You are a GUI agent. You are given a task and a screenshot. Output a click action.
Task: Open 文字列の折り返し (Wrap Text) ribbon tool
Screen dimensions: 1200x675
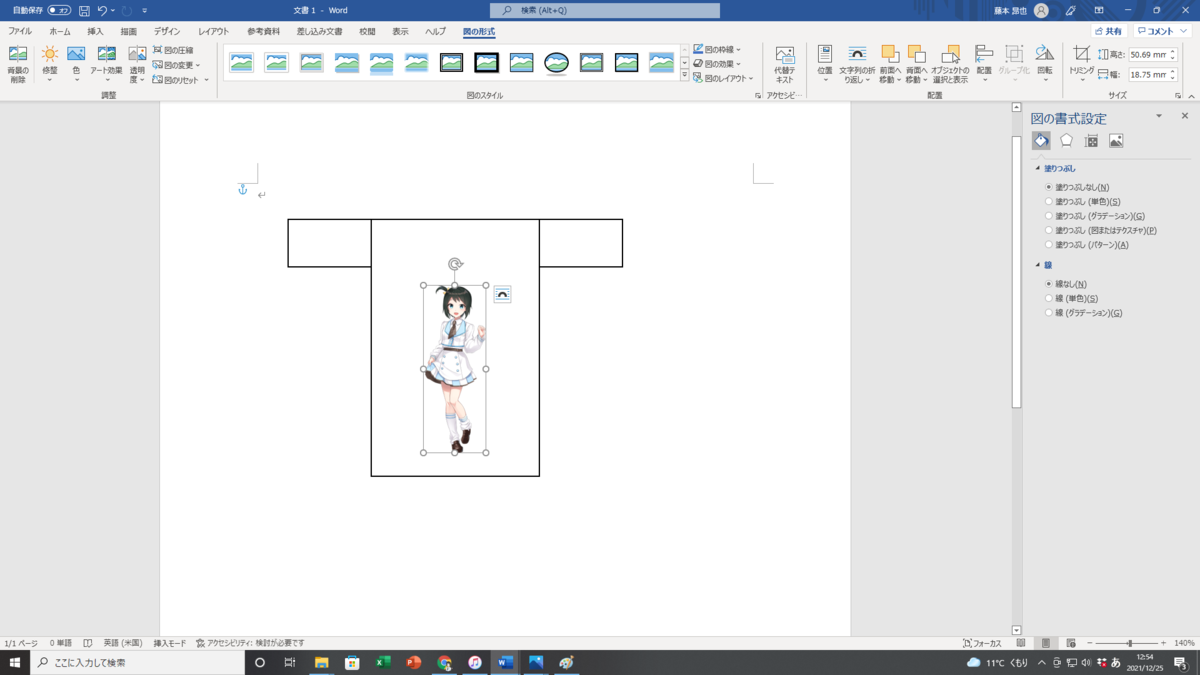(857, 64)
